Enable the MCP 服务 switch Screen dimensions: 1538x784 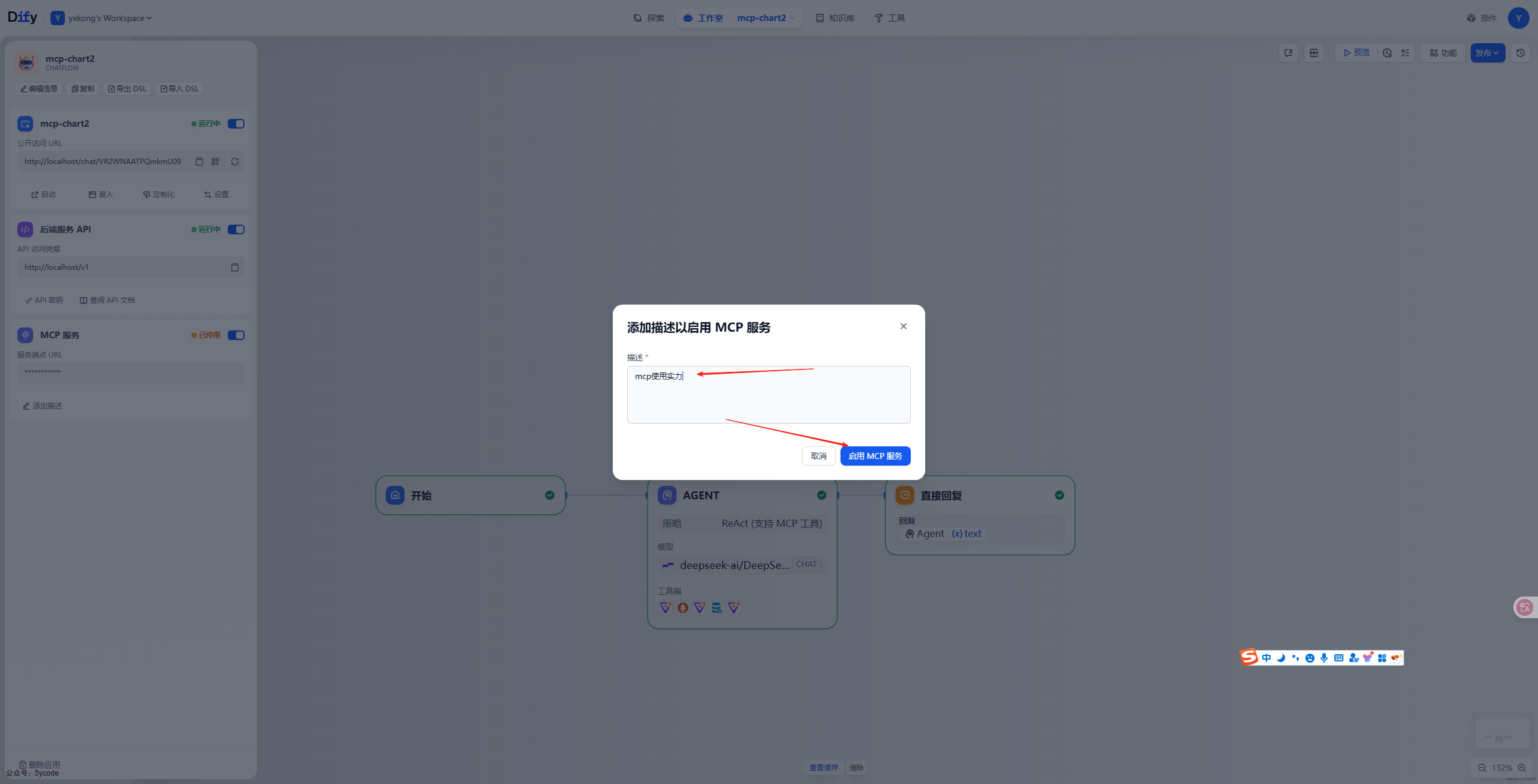click(x=236, y=335)
